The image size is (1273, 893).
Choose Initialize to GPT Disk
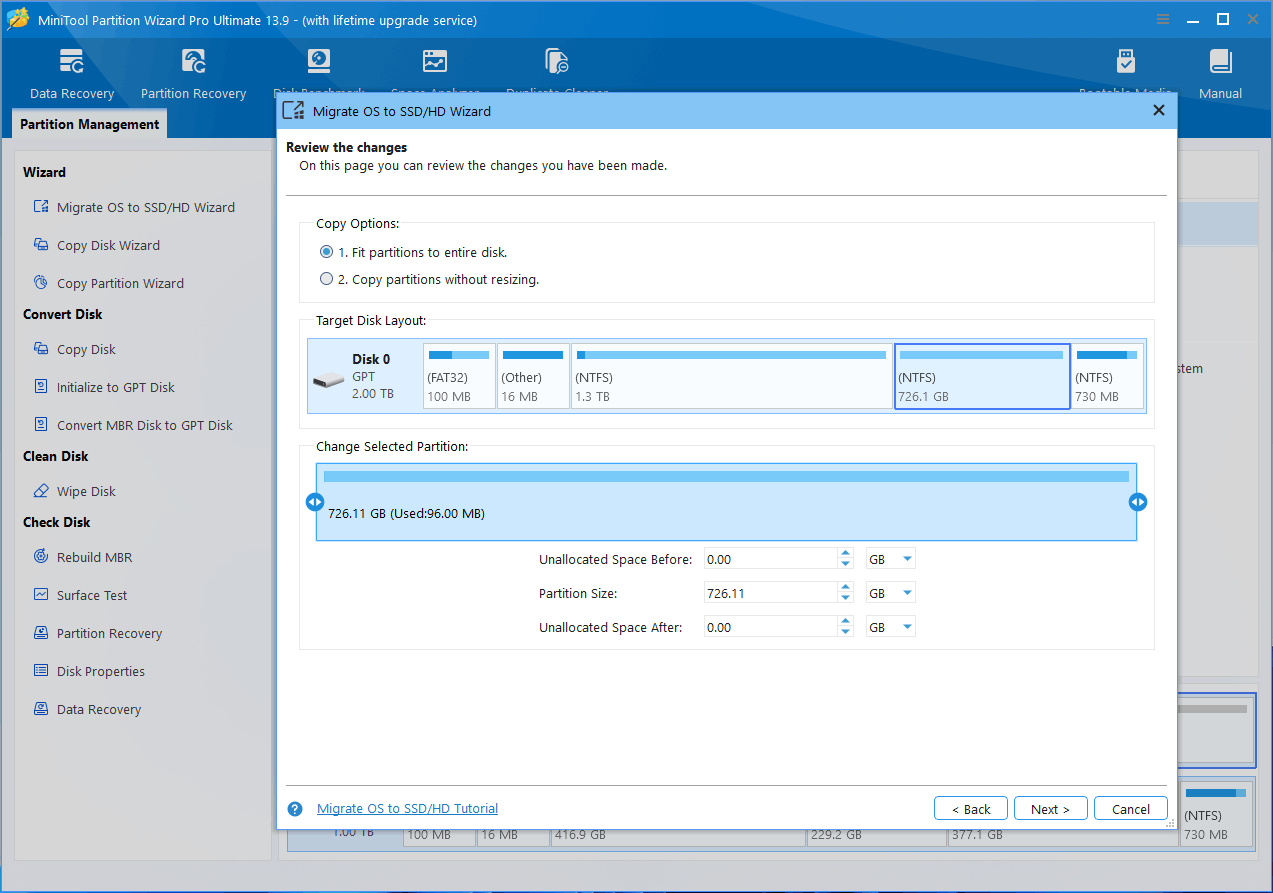pyautogui.click(x=103, y=387)
